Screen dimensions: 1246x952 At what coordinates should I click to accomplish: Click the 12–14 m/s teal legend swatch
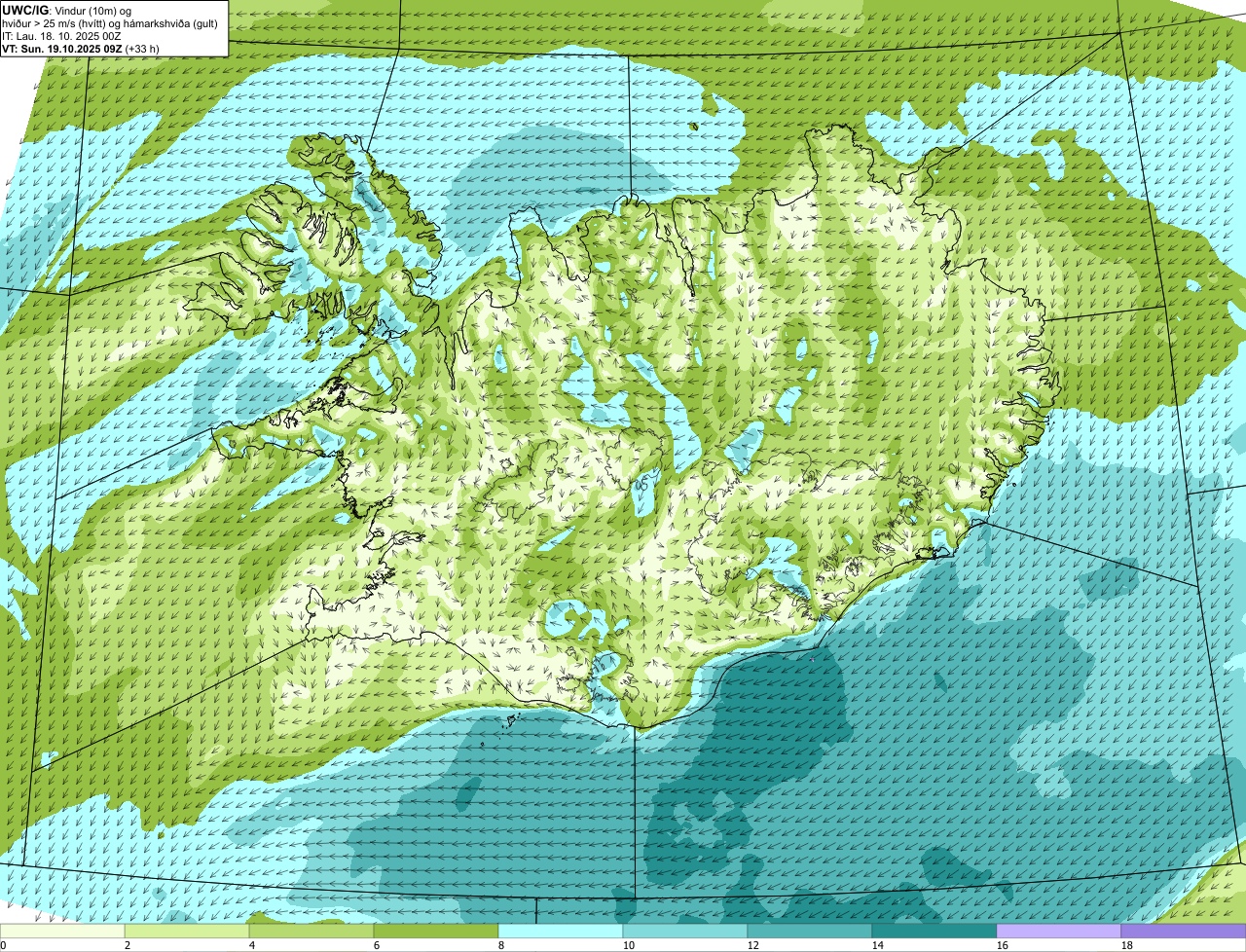pyautogui.click(x=810, y=931)
